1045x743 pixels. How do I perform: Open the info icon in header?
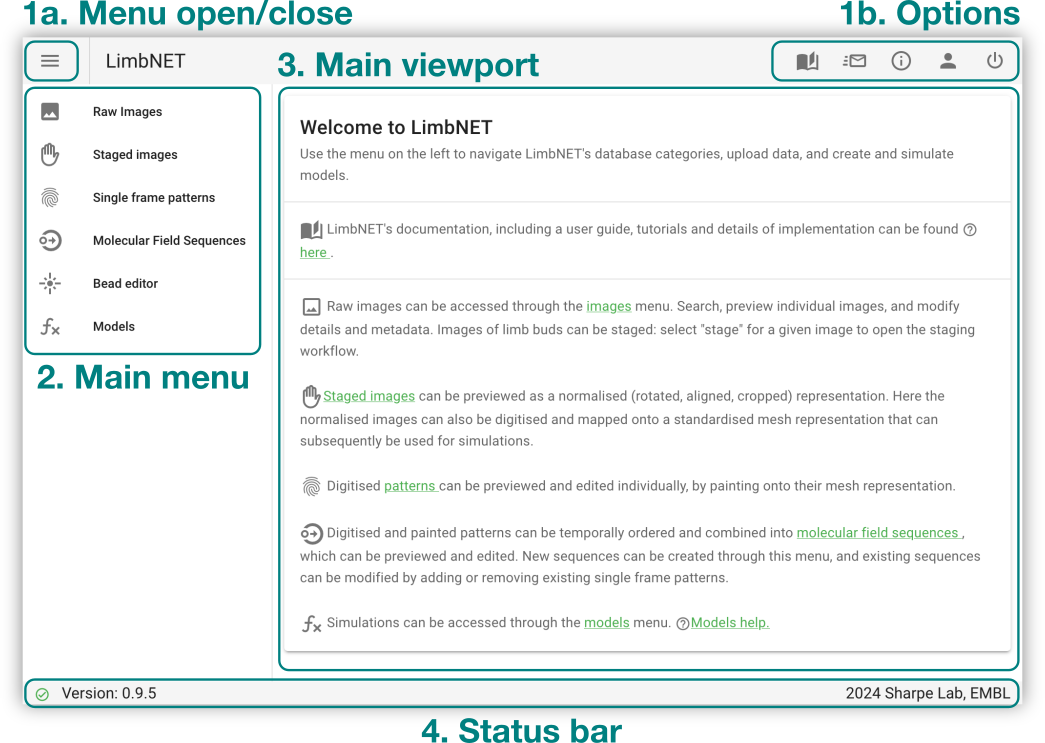tap(901, 61)
